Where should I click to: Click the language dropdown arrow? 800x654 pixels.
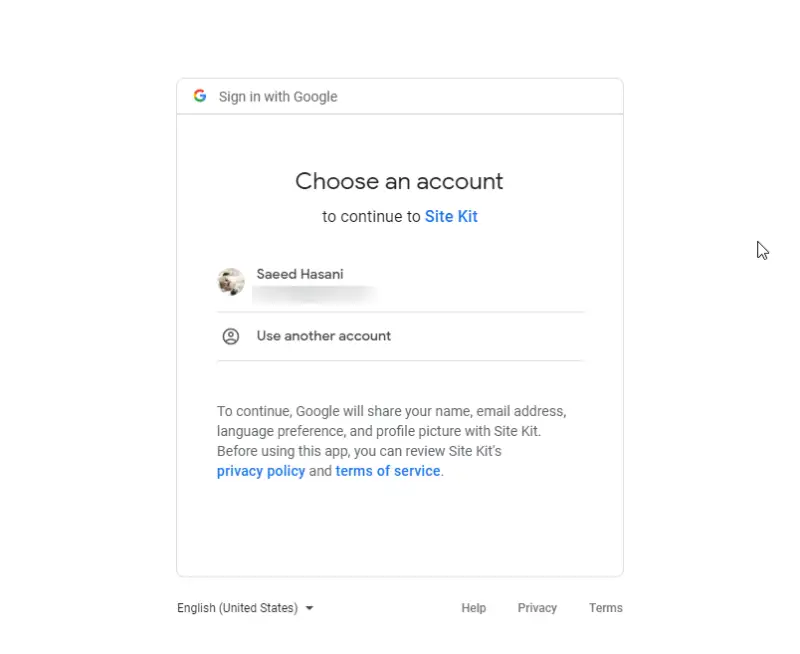coord(310,608)
